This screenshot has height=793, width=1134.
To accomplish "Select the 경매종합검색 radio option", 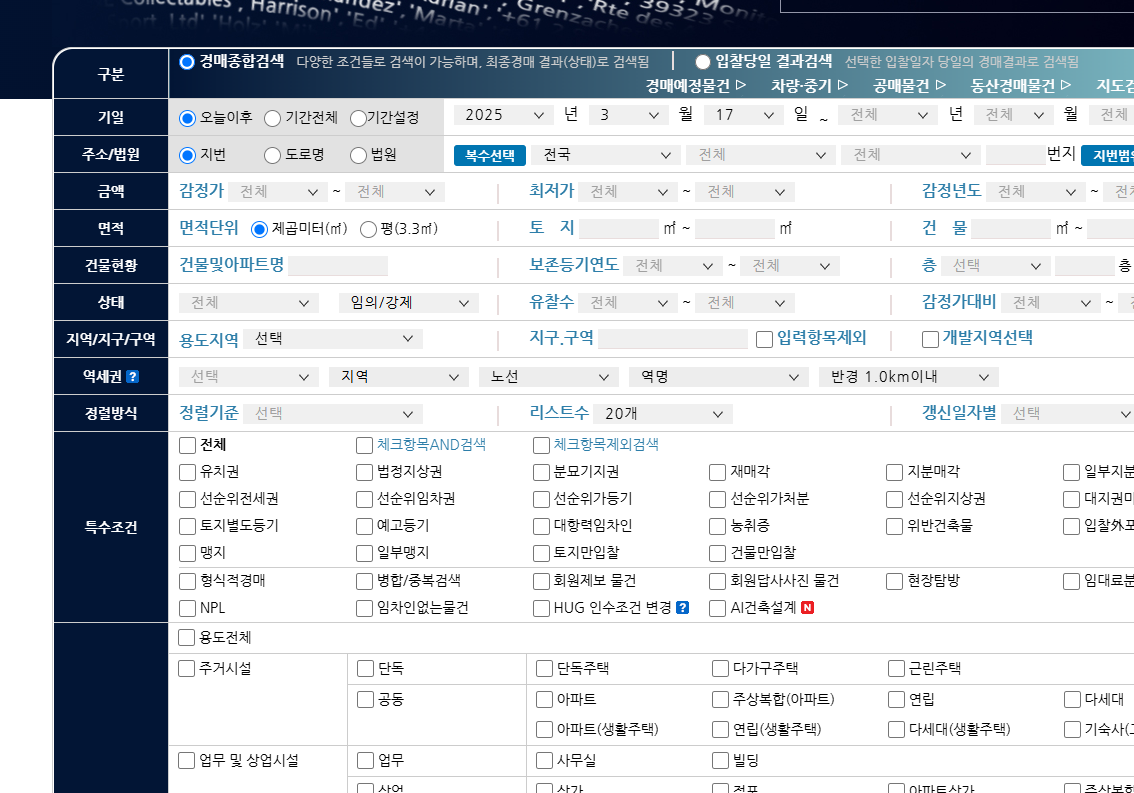I will (x=187, y=62).
